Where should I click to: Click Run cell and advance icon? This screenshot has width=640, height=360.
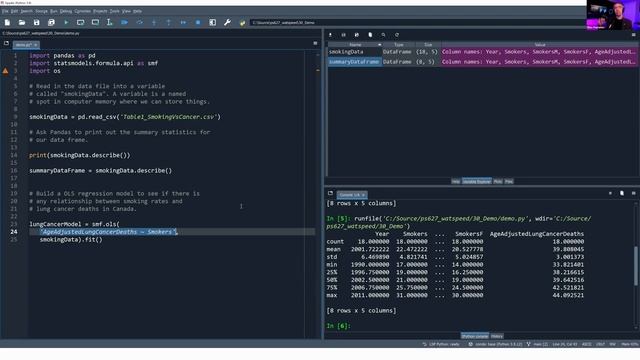[x=95, y=22]
